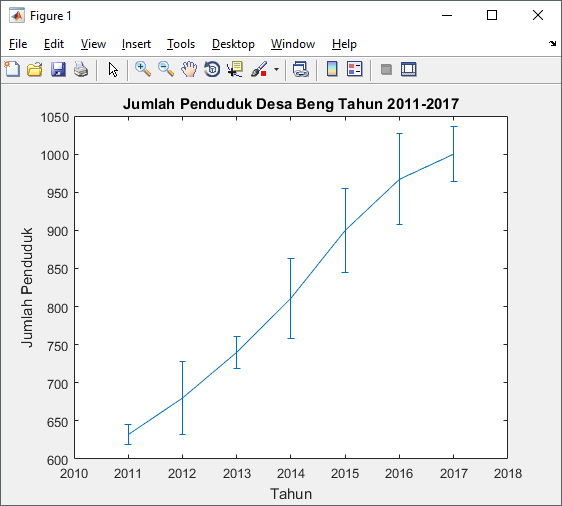562x506 pixels.
Task: Select the Rotate 3D tool
Action: [212, 69]
